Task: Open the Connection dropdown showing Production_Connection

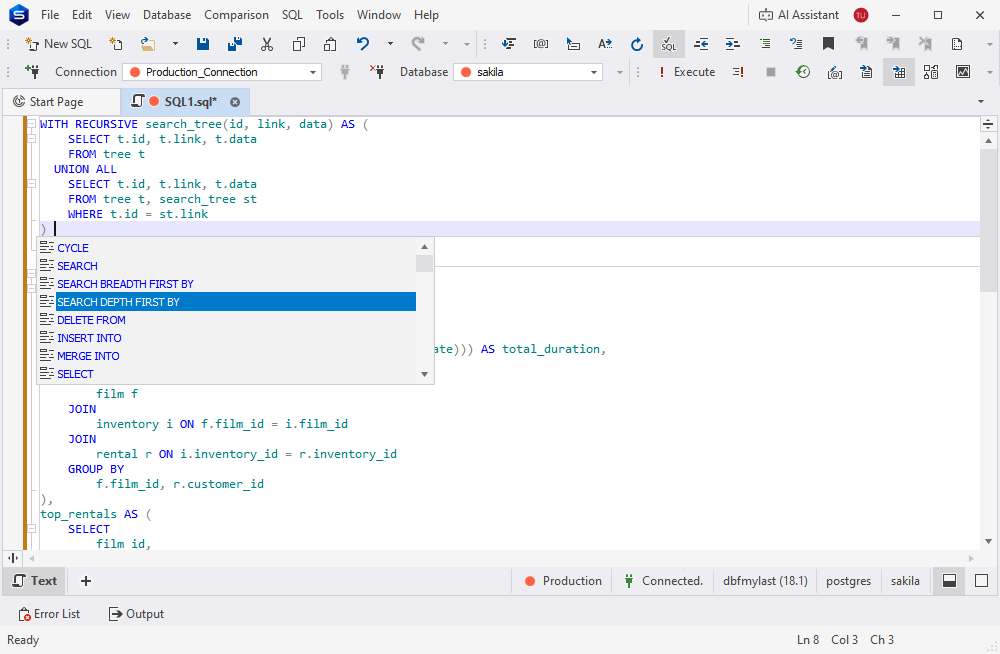Action: click(222, 72)
